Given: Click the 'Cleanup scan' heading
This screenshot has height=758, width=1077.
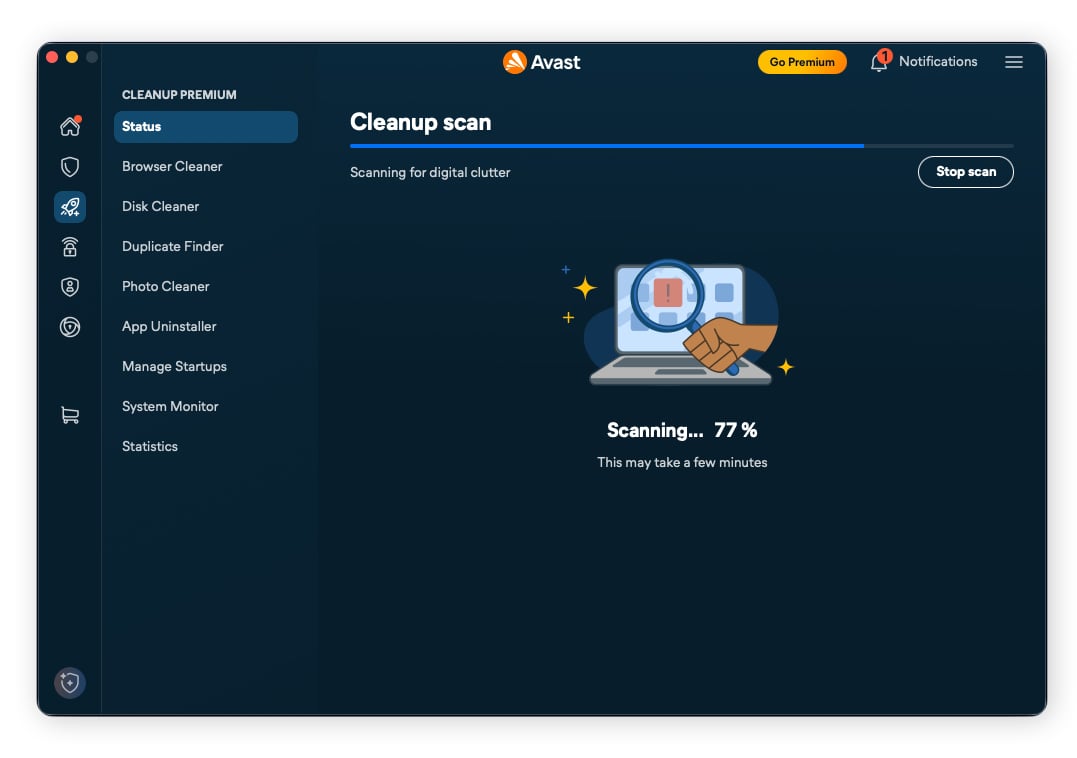Looking at the screenshot, I should click(x=420, y=122).
